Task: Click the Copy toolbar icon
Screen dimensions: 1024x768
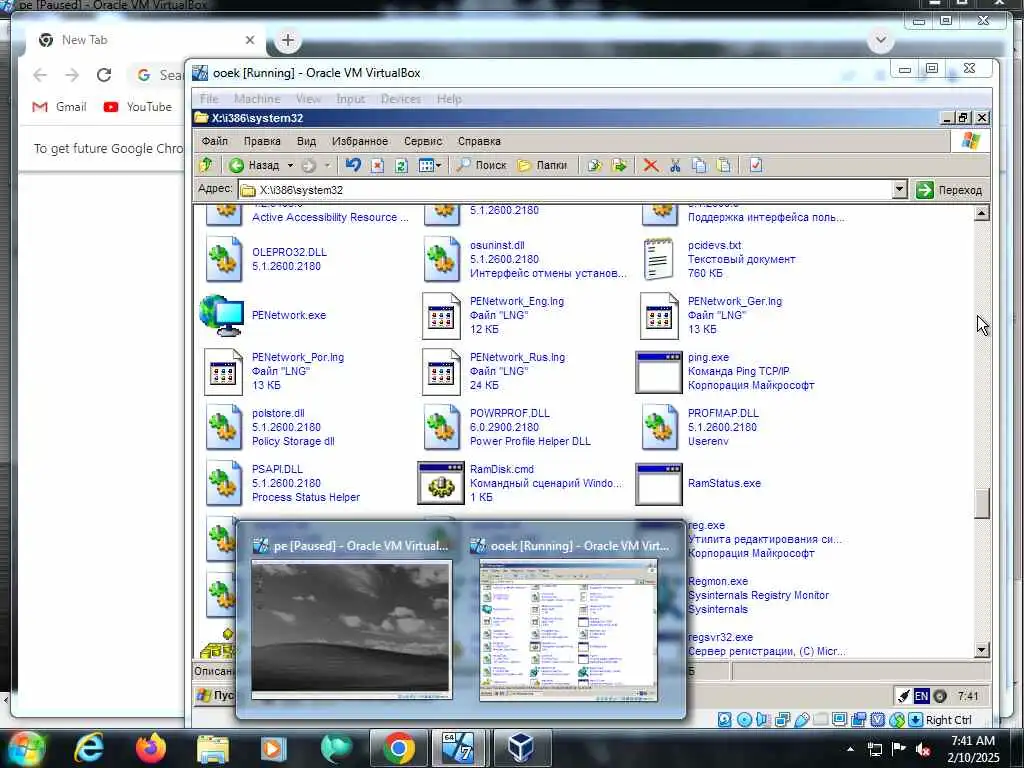Action: point(699,165)
